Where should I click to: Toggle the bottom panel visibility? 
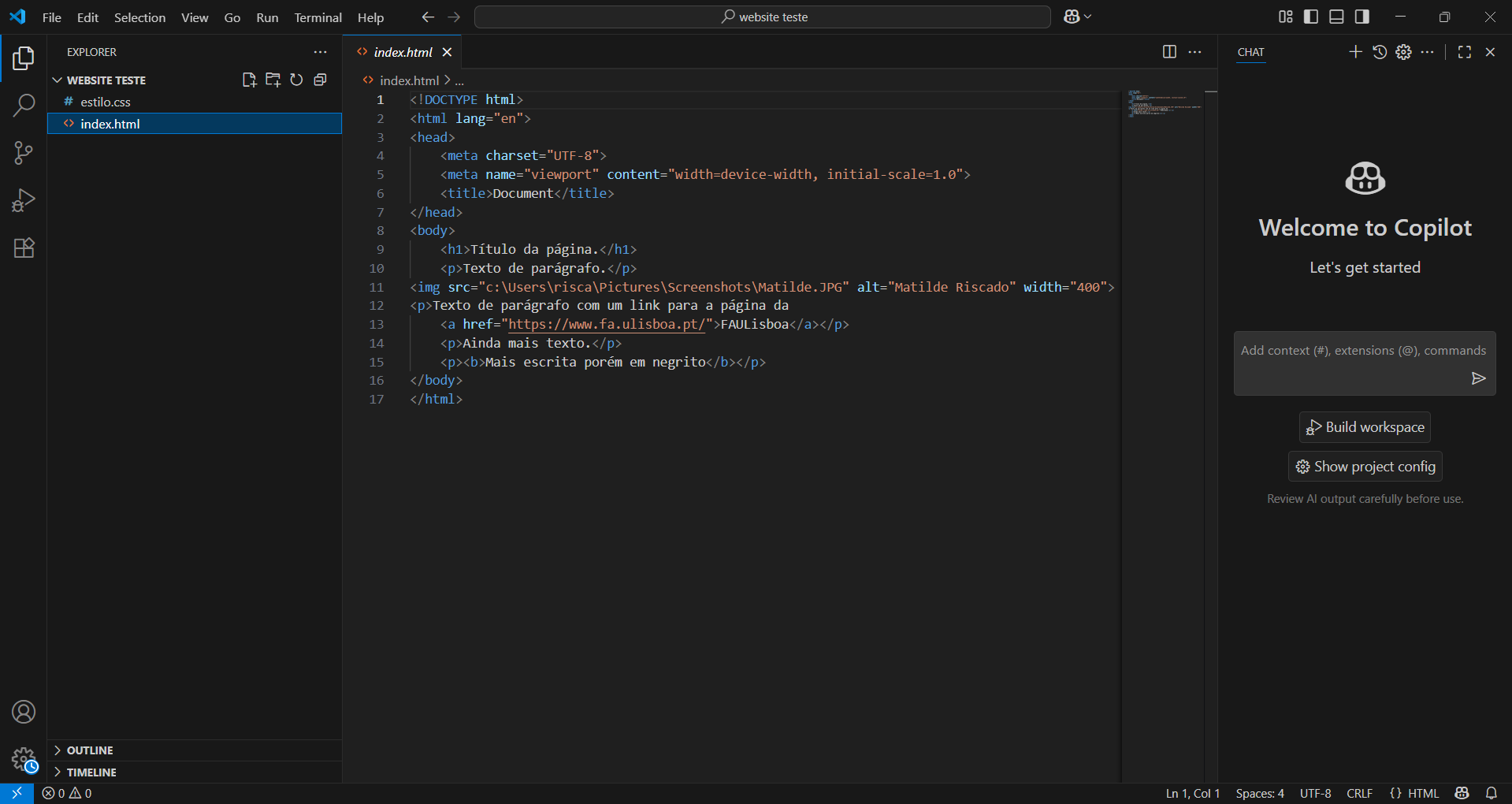coord(1336,17)
